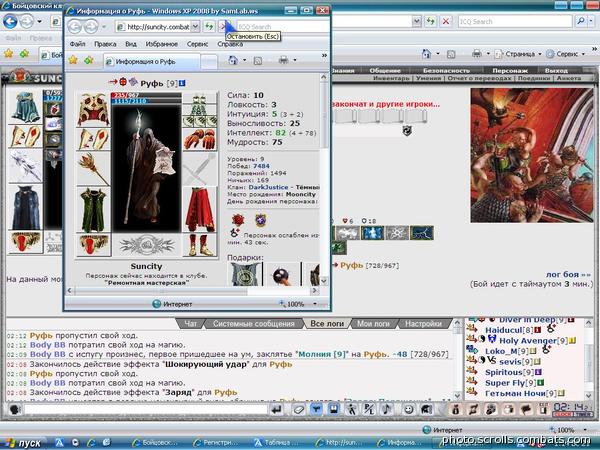Click the printer icon in the Руфь info window

[x=284, y=60]
